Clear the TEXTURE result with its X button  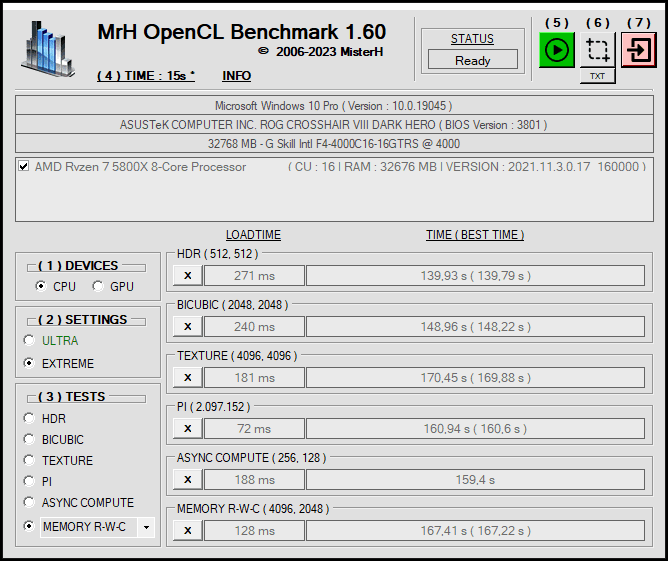coord(187,377)
